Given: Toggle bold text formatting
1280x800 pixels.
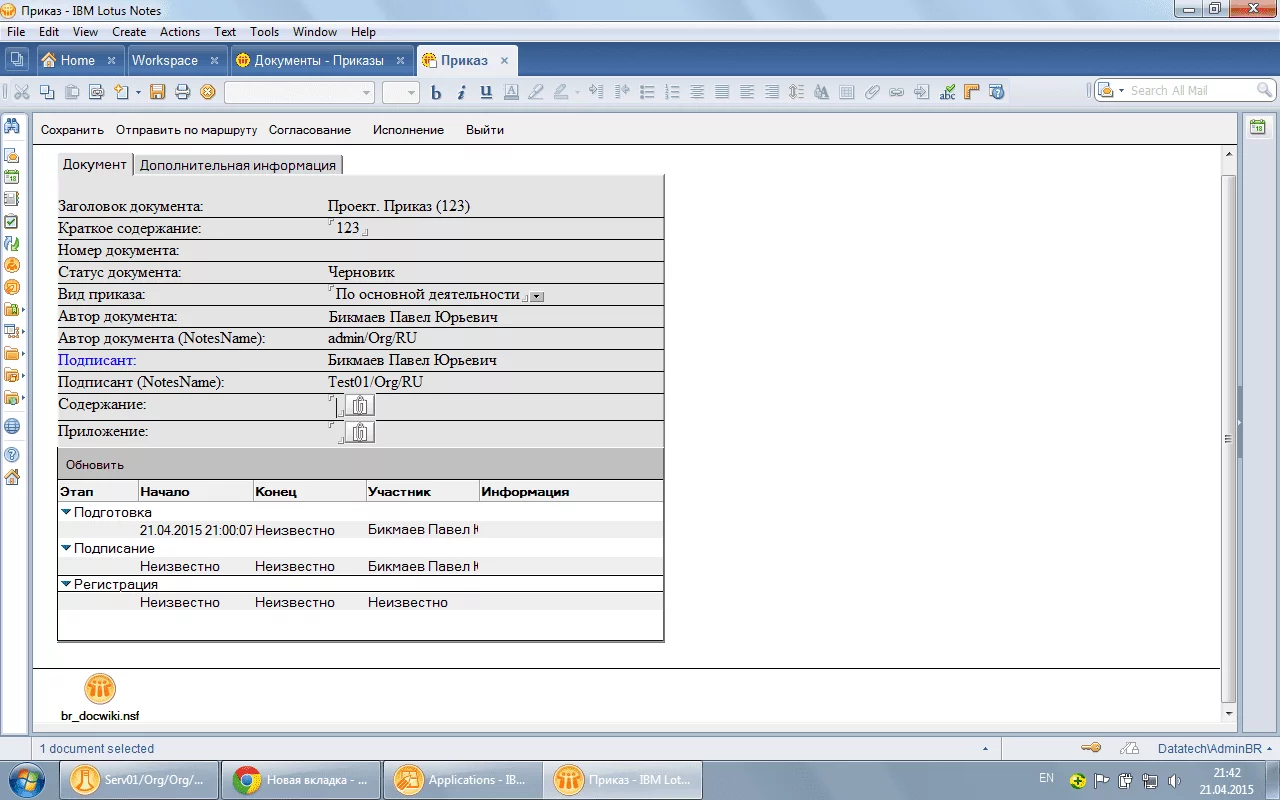Looking at the screenshot, I should (x=436, y=92).
